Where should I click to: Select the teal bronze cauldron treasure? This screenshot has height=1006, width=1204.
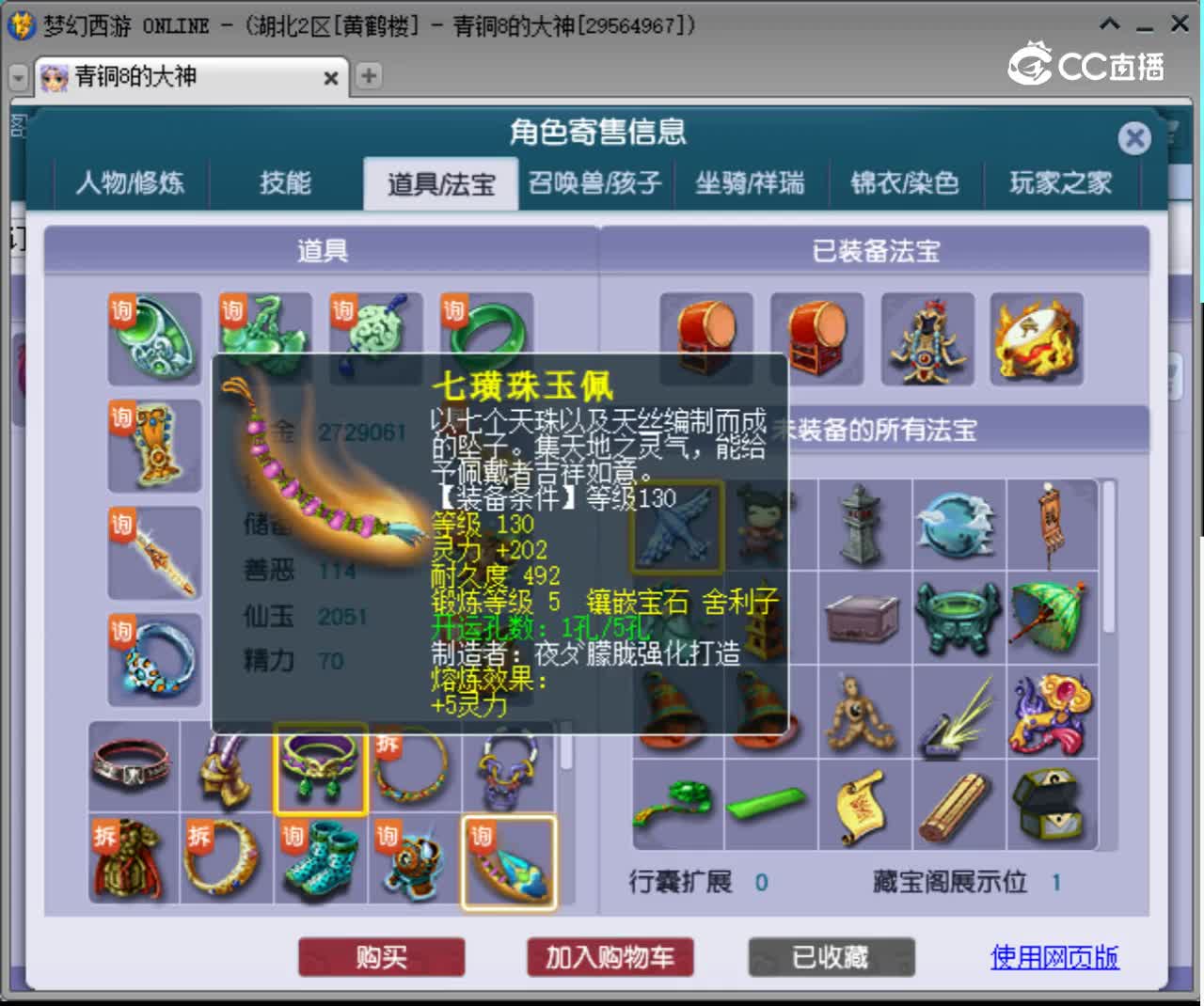(x=958, y=618)
